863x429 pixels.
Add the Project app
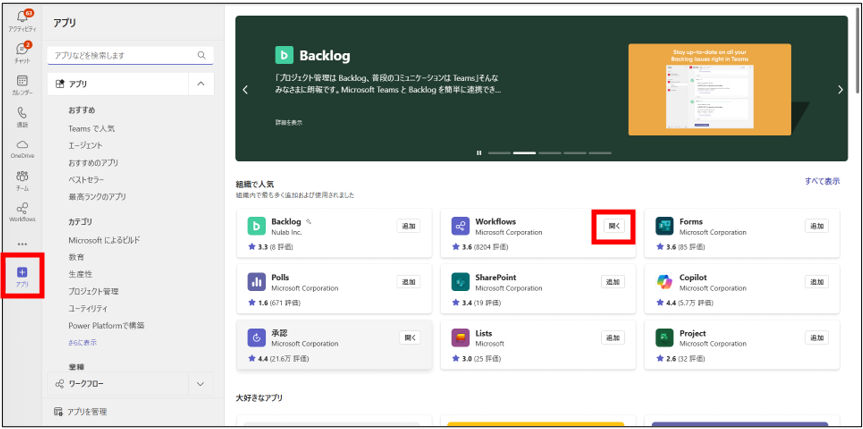click(817, 338)
